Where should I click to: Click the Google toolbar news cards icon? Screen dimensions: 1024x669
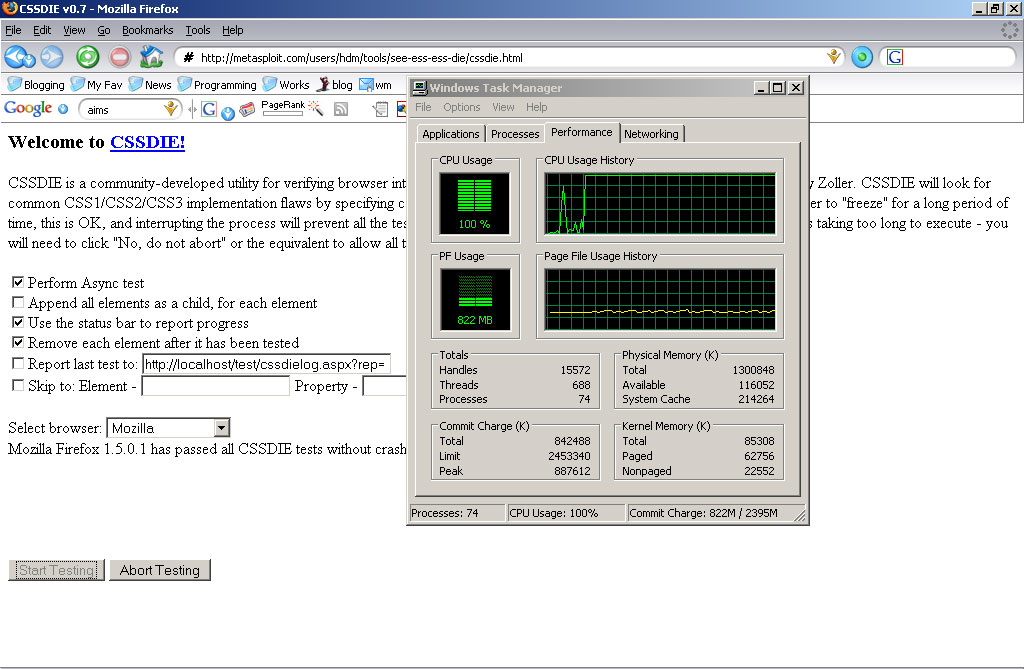247,109
